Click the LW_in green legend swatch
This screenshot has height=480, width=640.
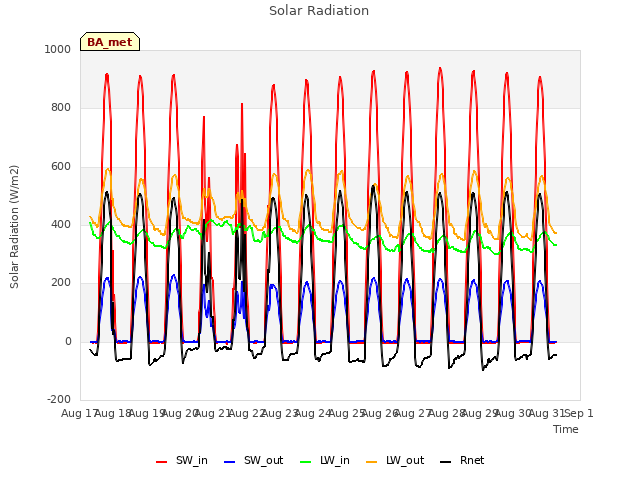click(x=305, y=461)
